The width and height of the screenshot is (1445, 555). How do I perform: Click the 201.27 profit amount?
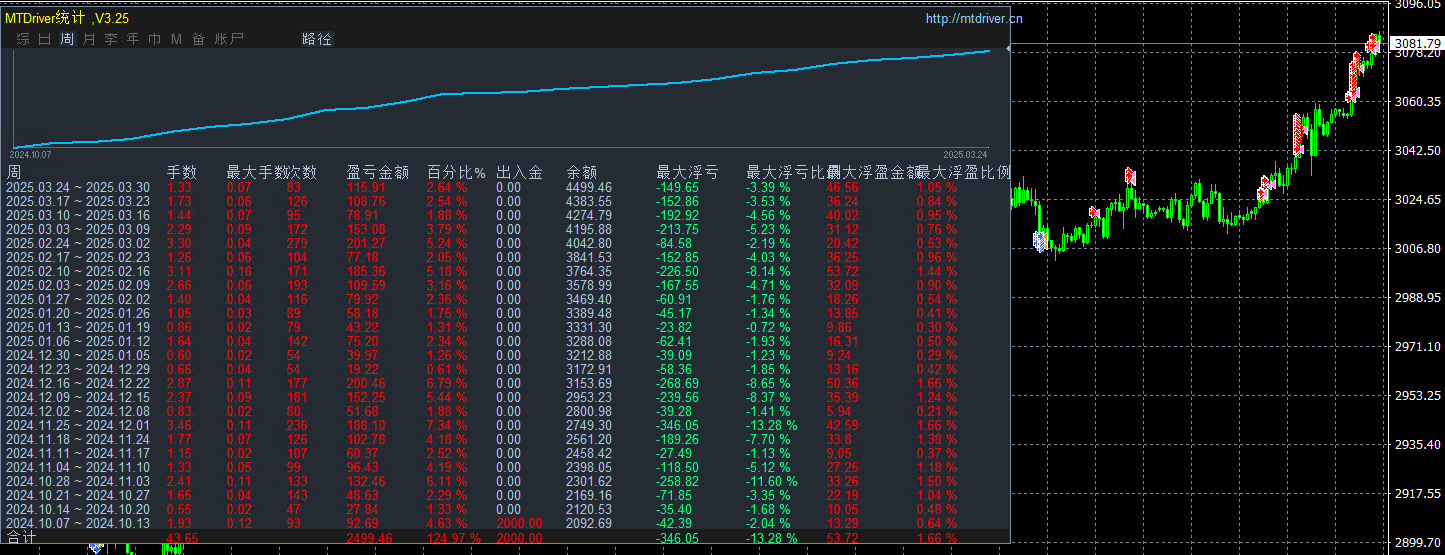tap(366, 243)
